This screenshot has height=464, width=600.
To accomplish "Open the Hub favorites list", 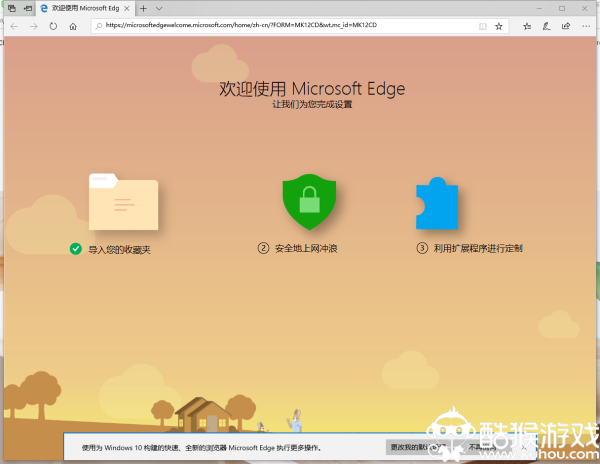I will (527, 26).
